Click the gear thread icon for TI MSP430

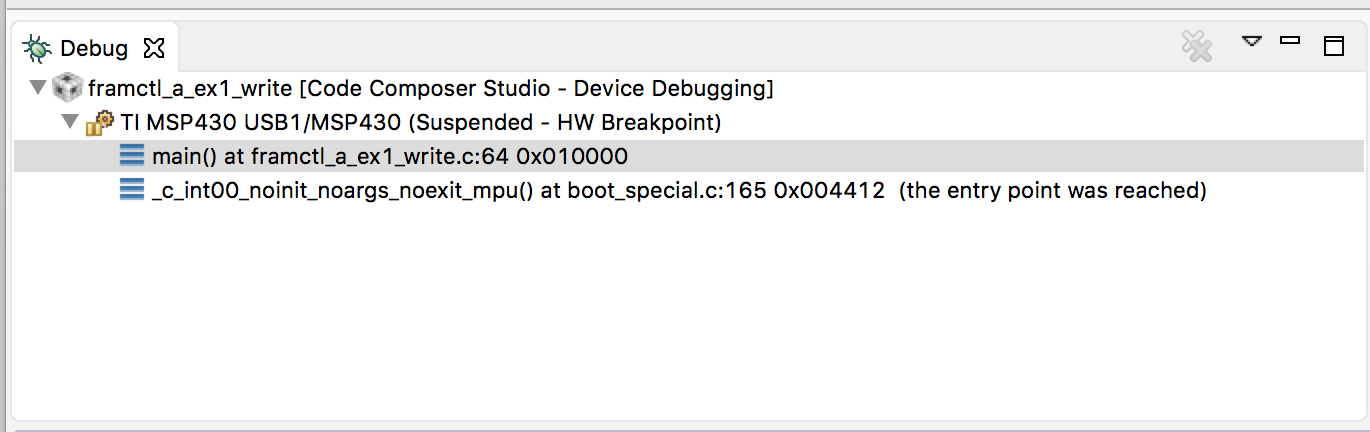pyautogui.click(x=99, y=122)
